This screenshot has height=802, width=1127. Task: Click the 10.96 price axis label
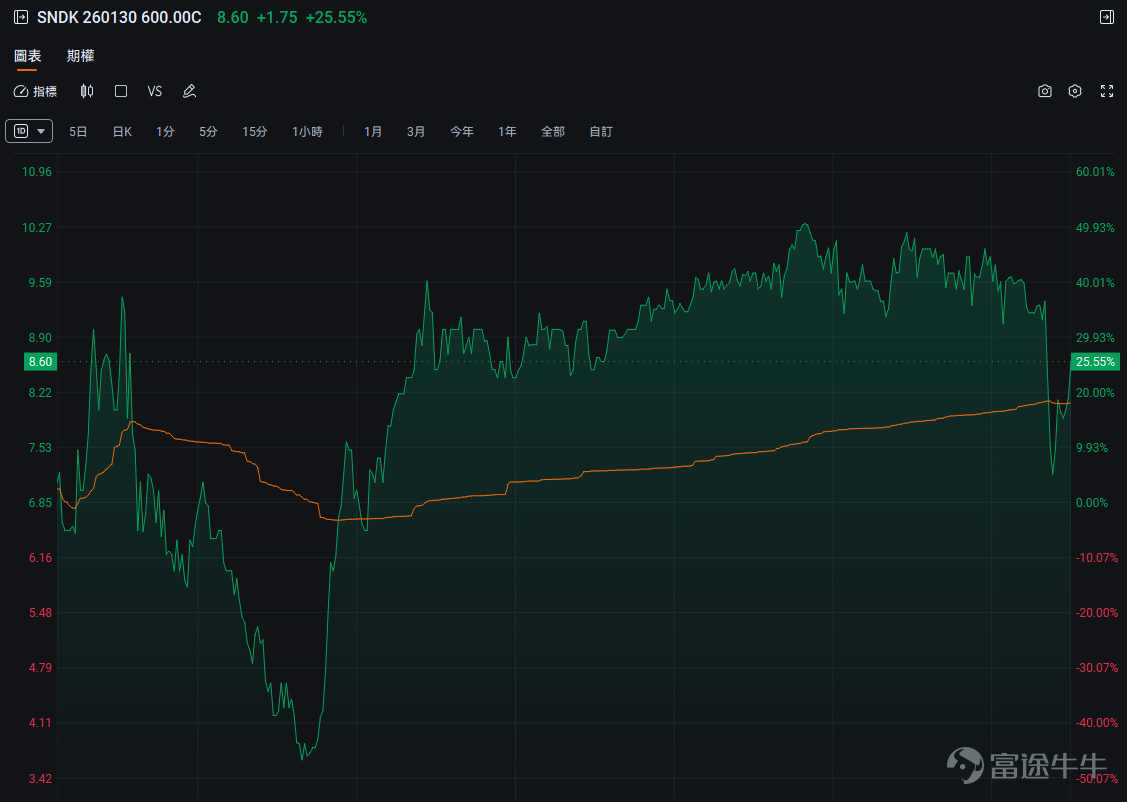click(x=37, y=172)
